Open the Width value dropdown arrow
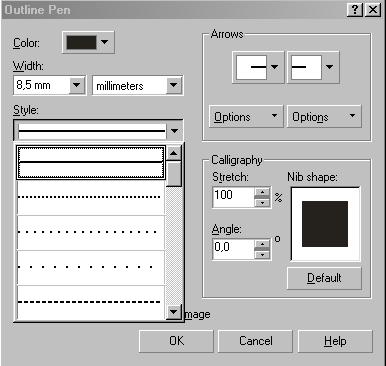The image size is (386, 366). (77, 85)
